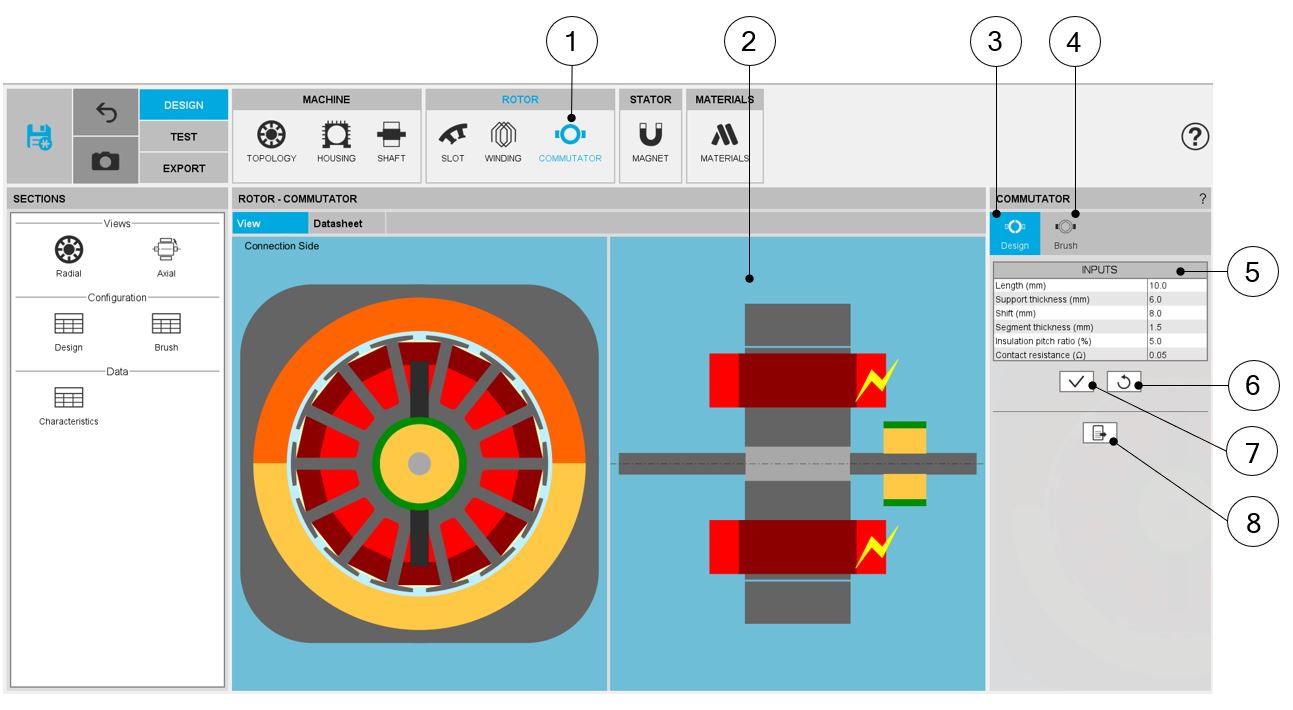Switch to the EXPORT mode tab
This screenshot has width=1293, height=710.
click(184, 168)
